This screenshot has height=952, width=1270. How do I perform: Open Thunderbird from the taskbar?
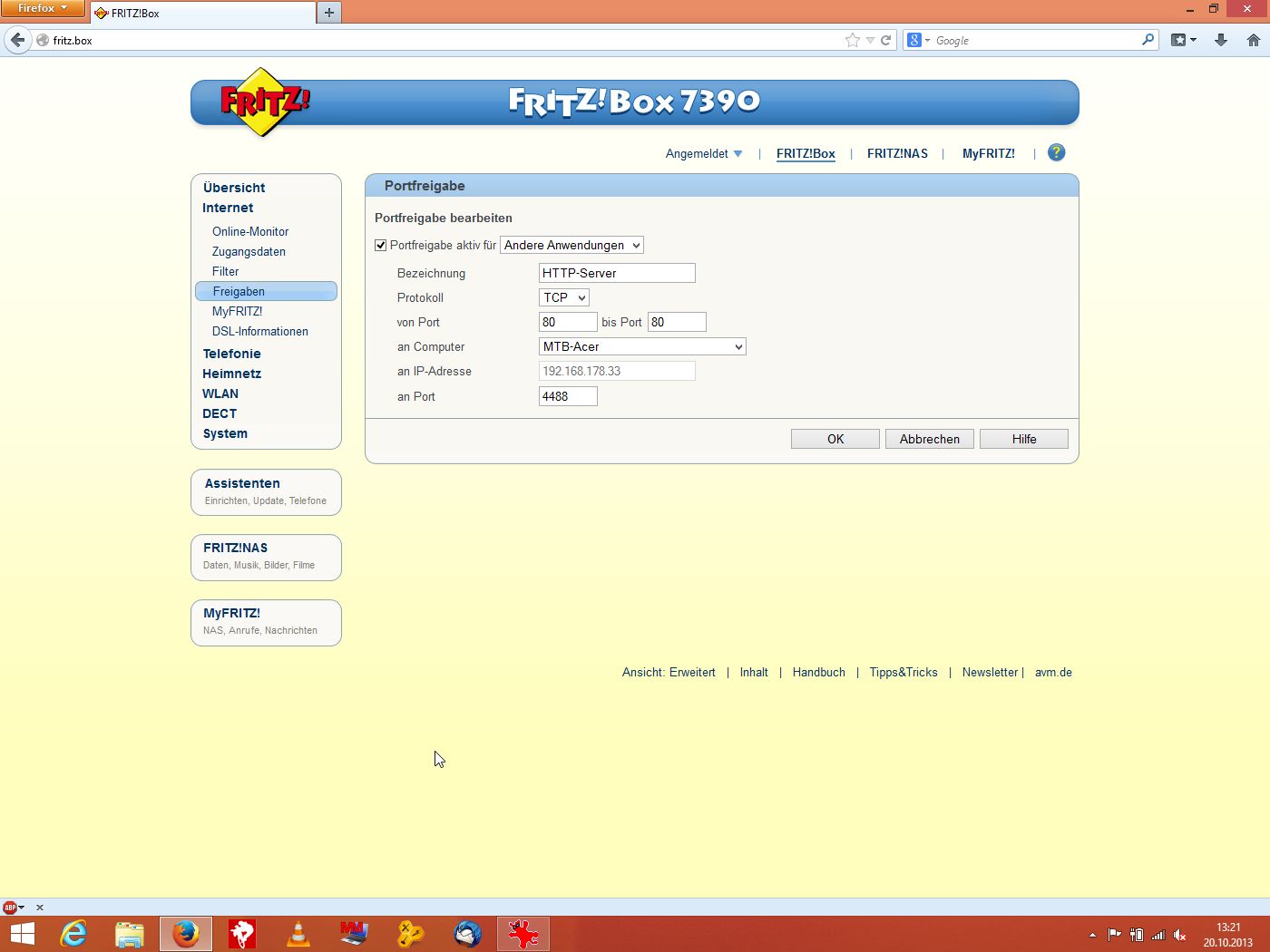coord(467,934)
